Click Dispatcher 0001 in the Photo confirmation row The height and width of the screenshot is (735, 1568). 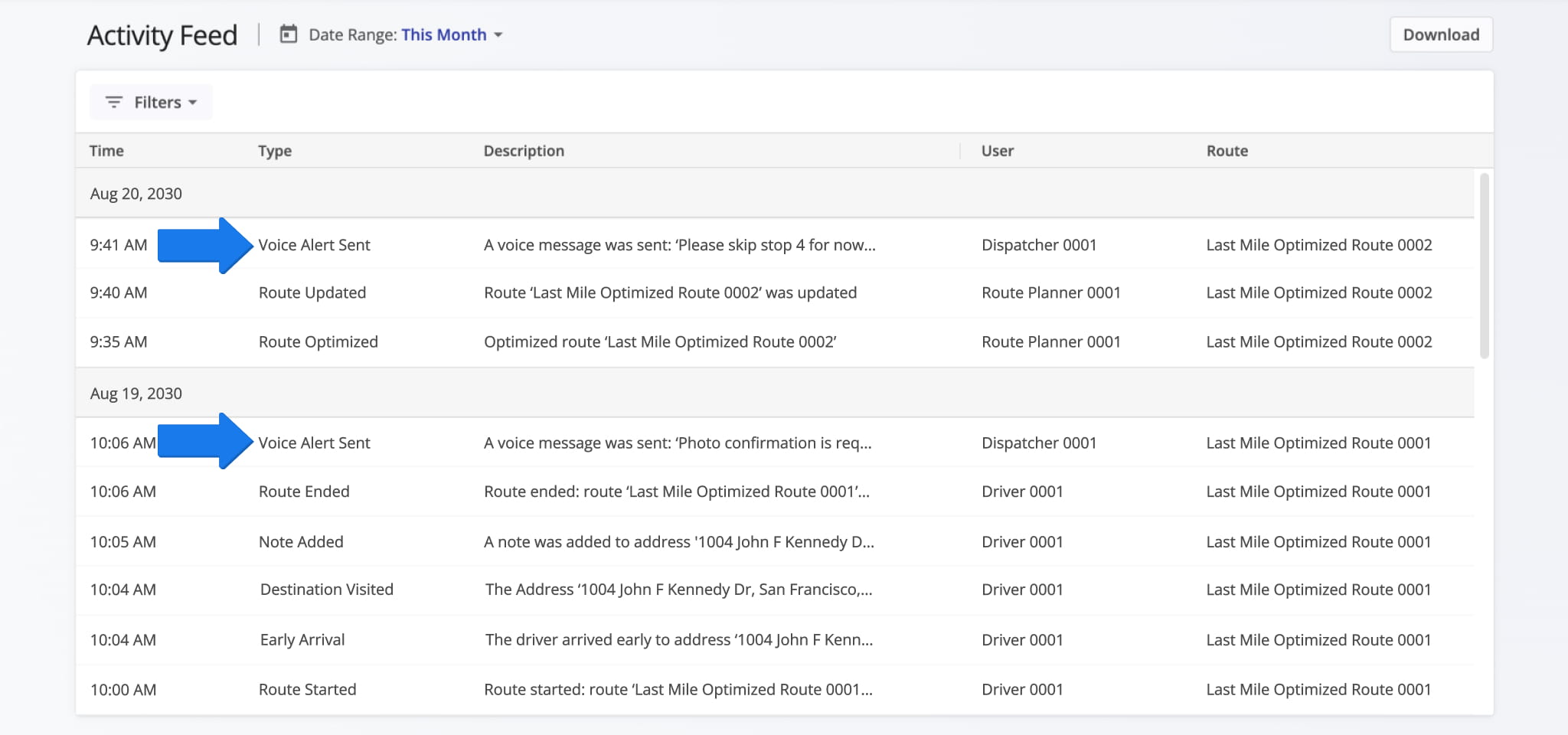point(1039,443)
